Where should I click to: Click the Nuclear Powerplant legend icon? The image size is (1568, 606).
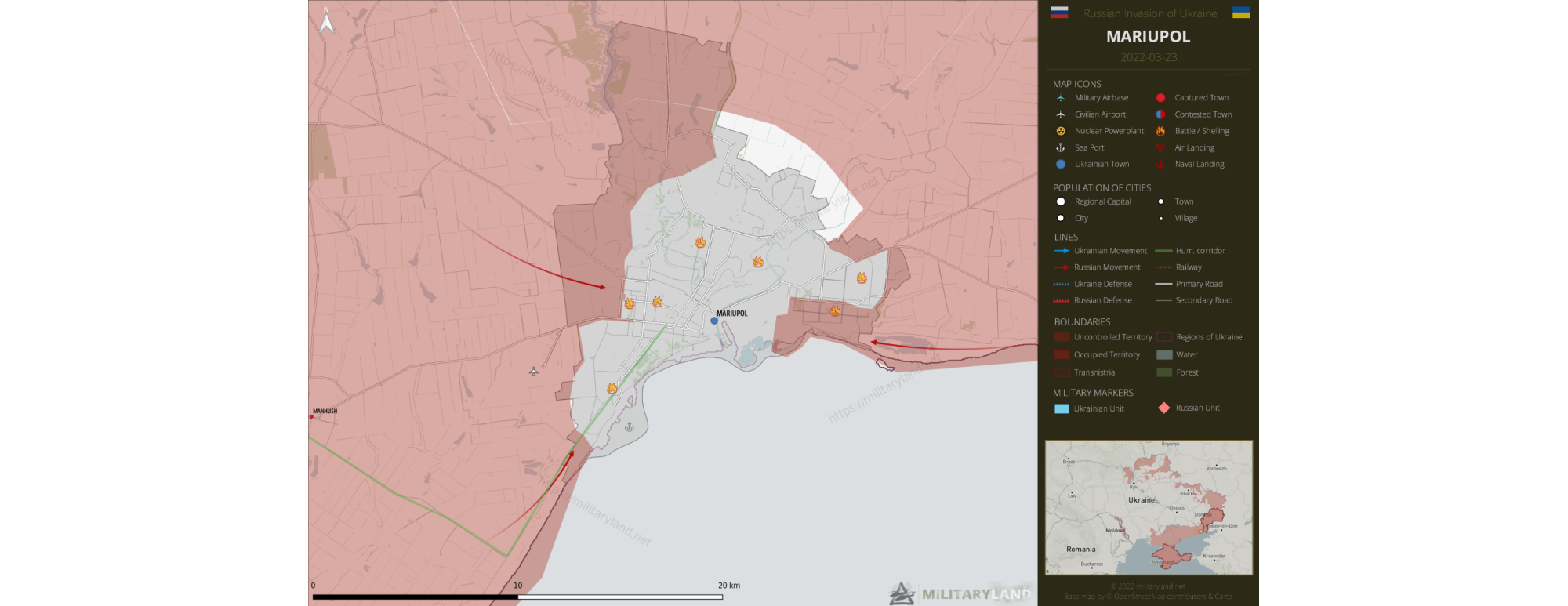tap(1061, 131)
